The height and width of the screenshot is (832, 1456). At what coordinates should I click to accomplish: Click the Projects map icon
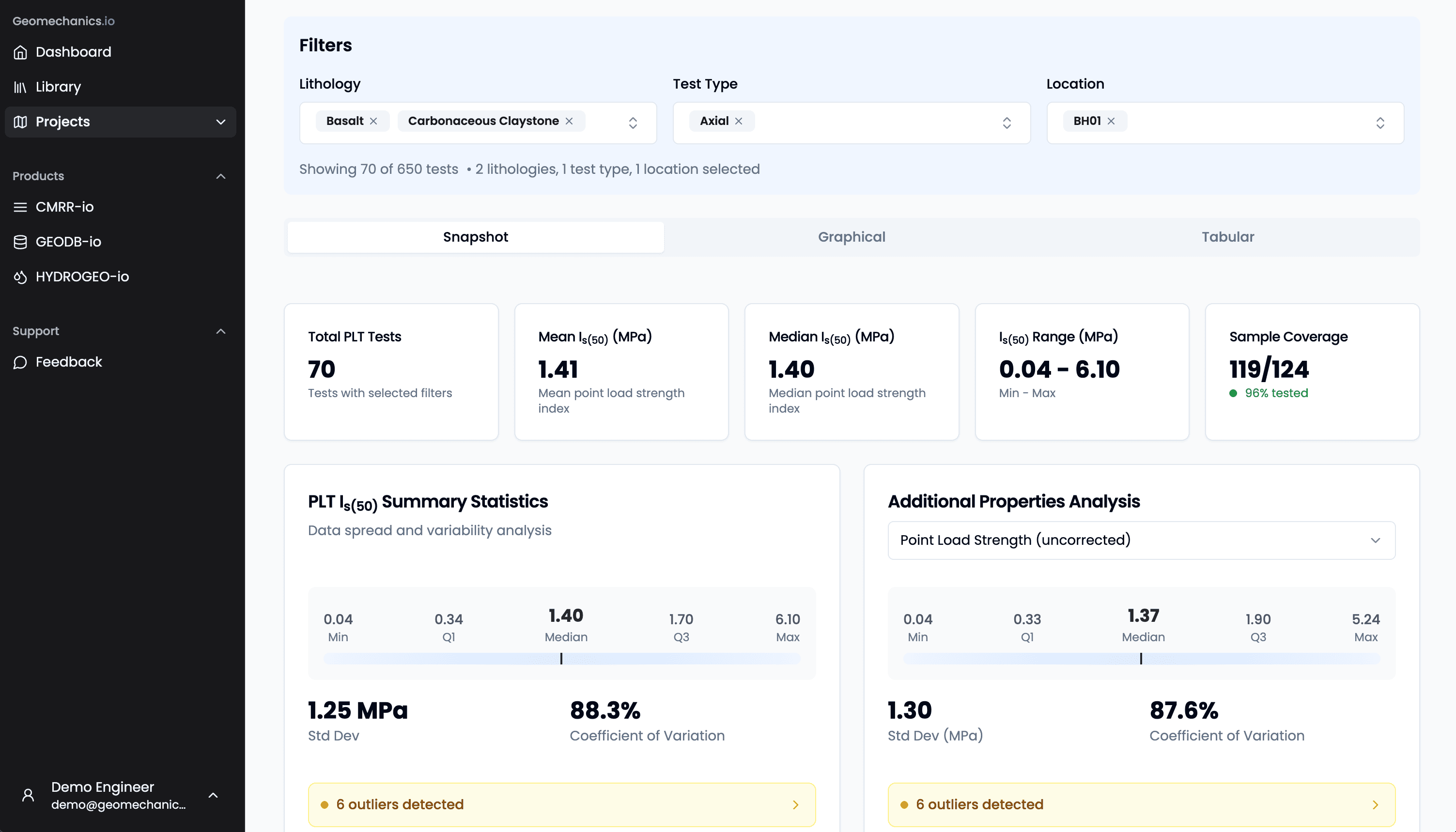20,122
